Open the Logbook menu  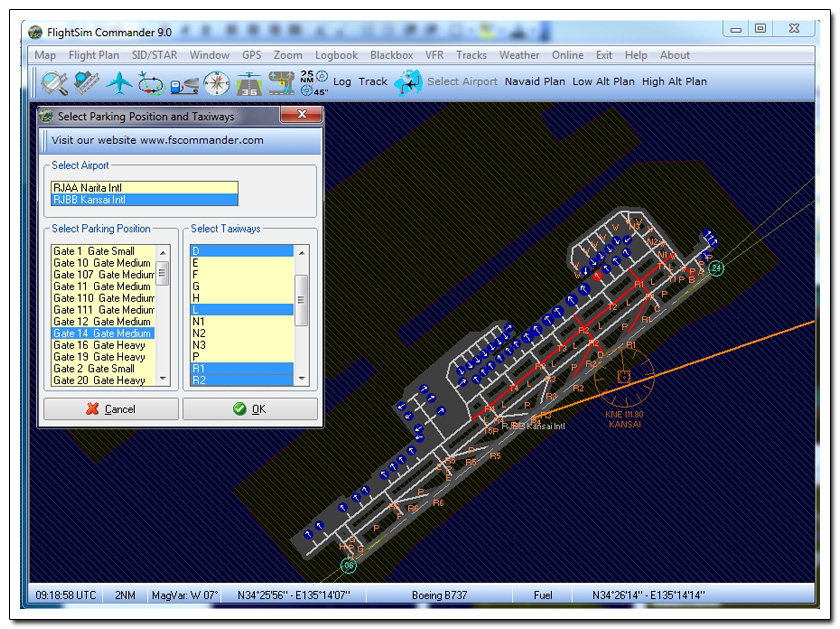[336, 55]
